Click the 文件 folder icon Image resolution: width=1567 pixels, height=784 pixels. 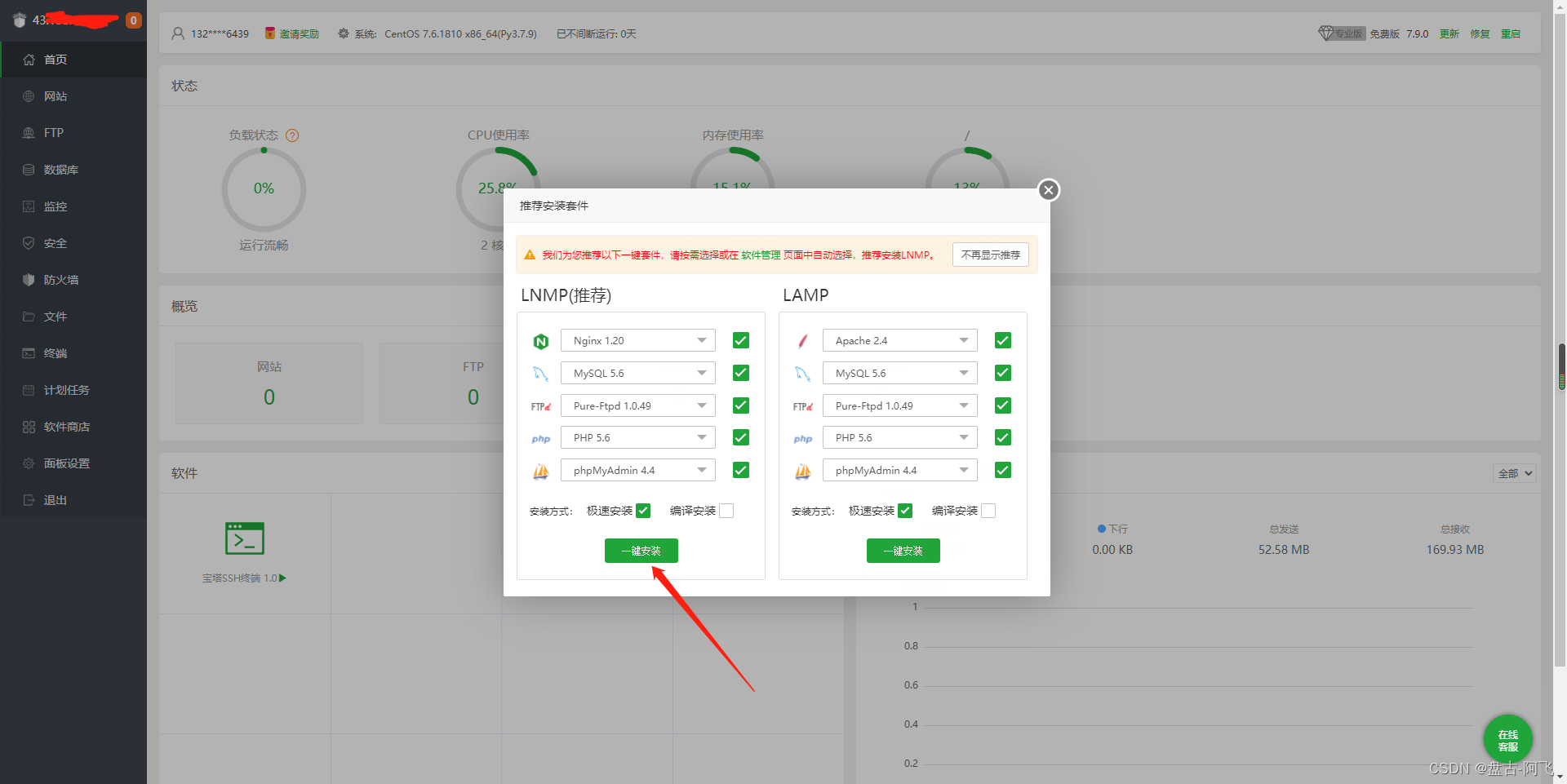point(29,317)
